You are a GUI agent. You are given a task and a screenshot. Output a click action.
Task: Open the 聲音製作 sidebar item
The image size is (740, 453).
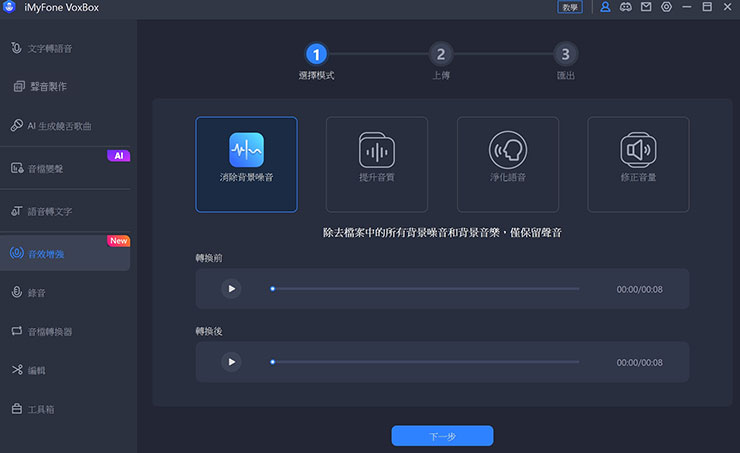coord(65,86)
